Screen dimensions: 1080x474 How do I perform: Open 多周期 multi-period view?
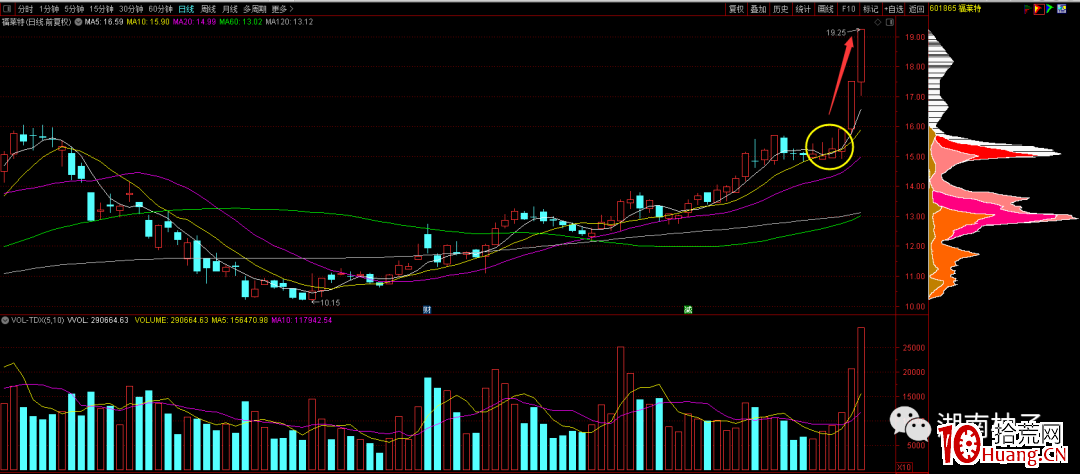click(x=256, y=8)
